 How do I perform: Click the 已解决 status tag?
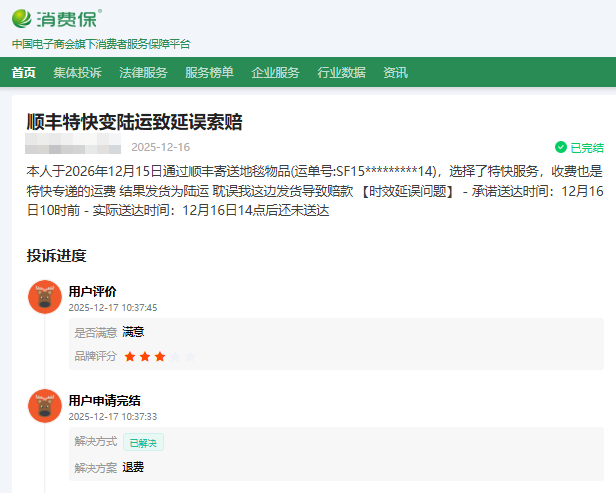(x=143, y=442)
